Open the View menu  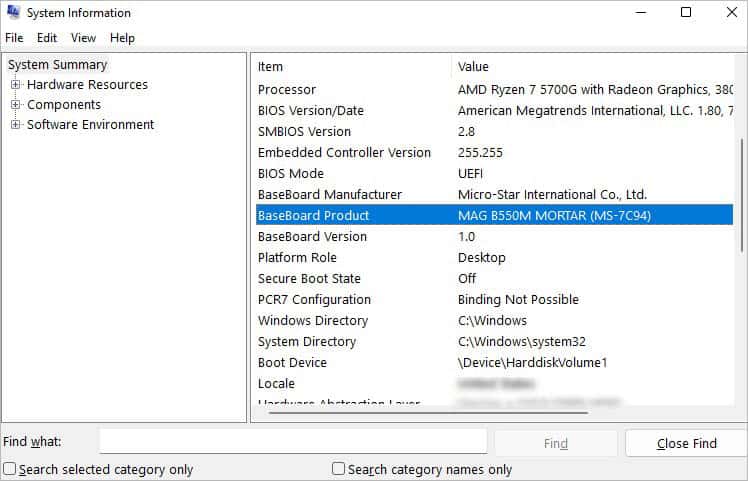pos(83,38)
